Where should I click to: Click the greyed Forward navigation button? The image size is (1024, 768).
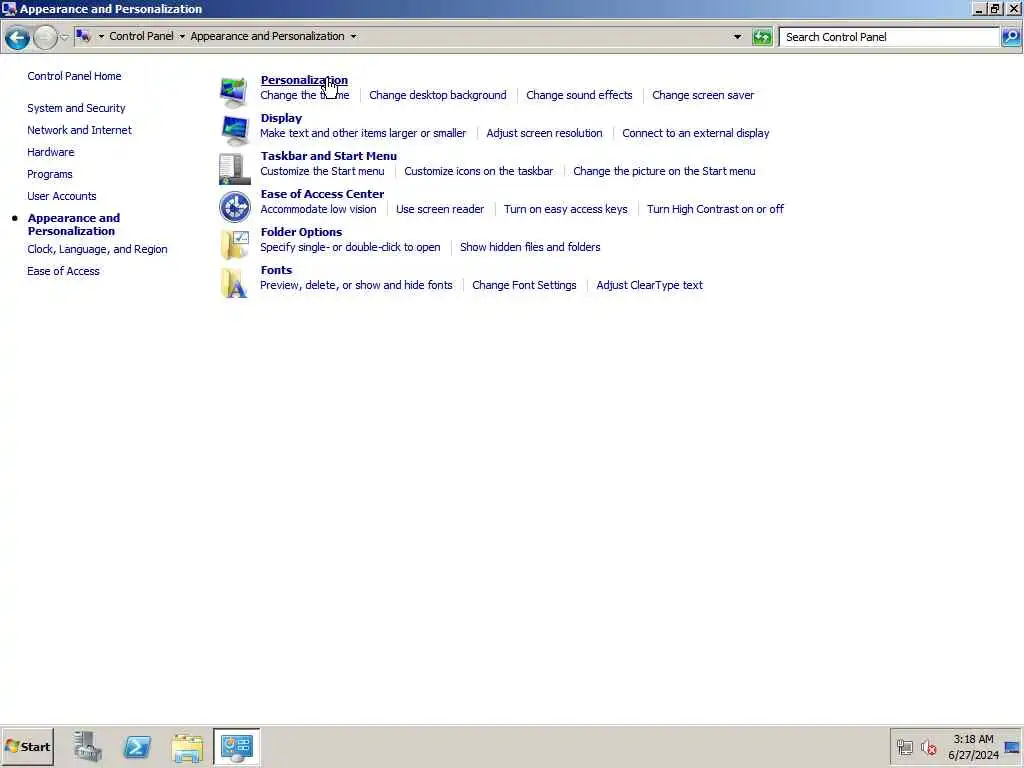tap(45, 38)
